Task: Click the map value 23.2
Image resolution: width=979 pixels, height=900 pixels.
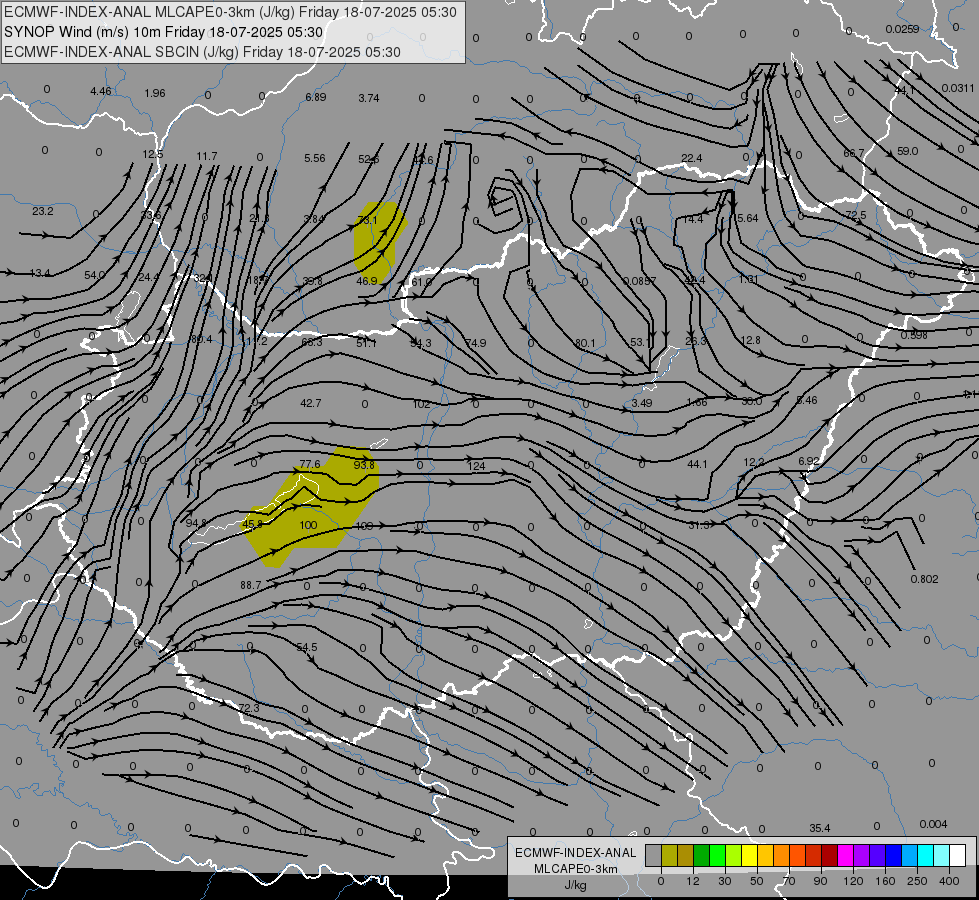Action: click(42, 211)
